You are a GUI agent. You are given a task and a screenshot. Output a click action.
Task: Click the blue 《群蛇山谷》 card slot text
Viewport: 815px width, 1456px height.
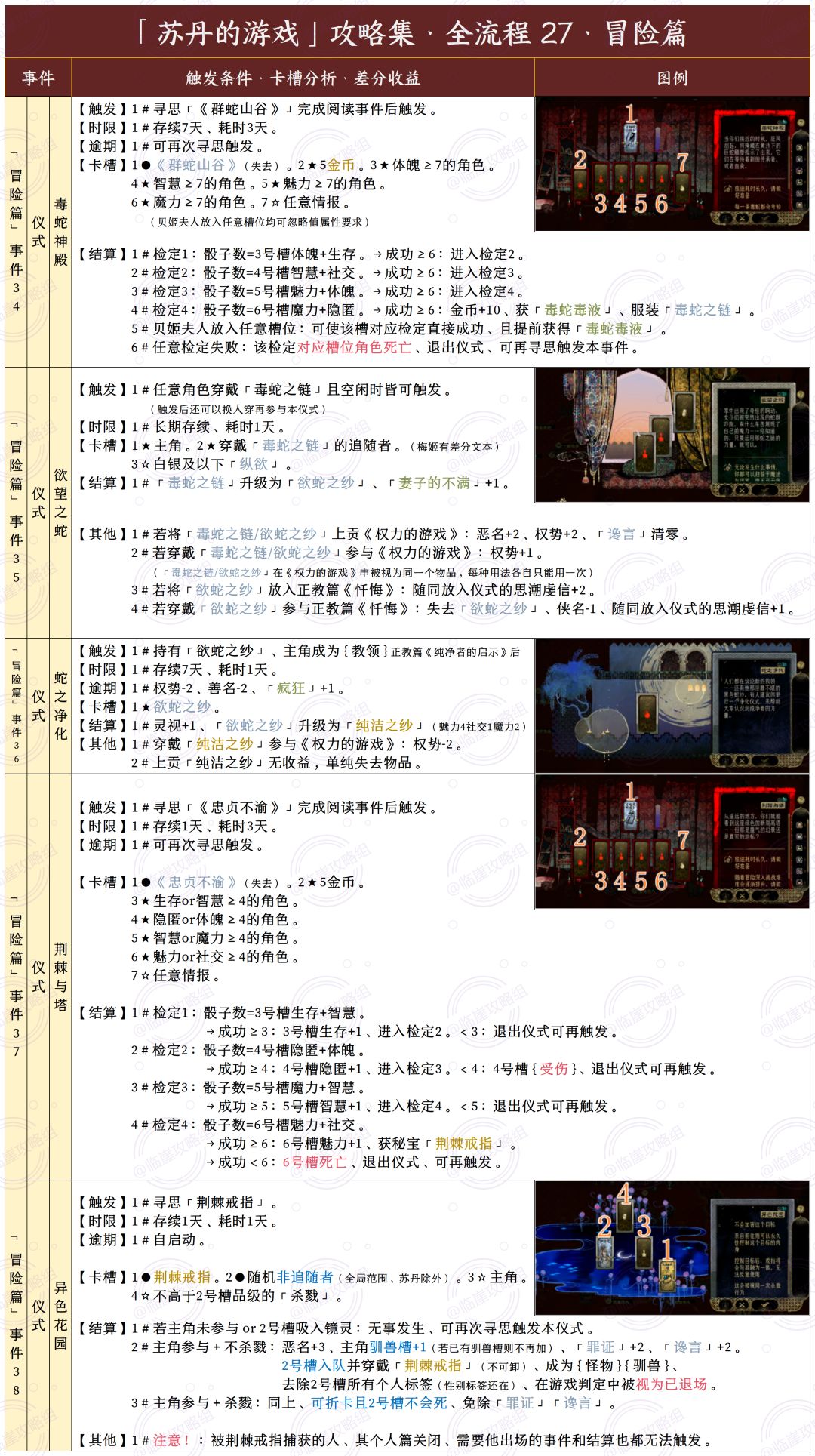(x=196, y=165)
